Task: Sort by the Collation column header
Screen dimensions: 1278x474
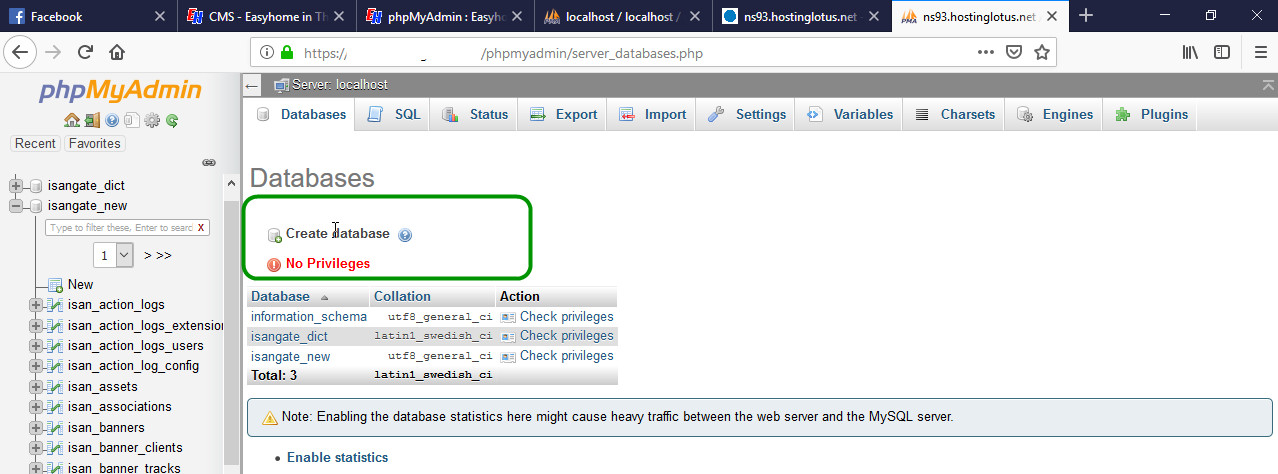Action: (x=402, y=297)
